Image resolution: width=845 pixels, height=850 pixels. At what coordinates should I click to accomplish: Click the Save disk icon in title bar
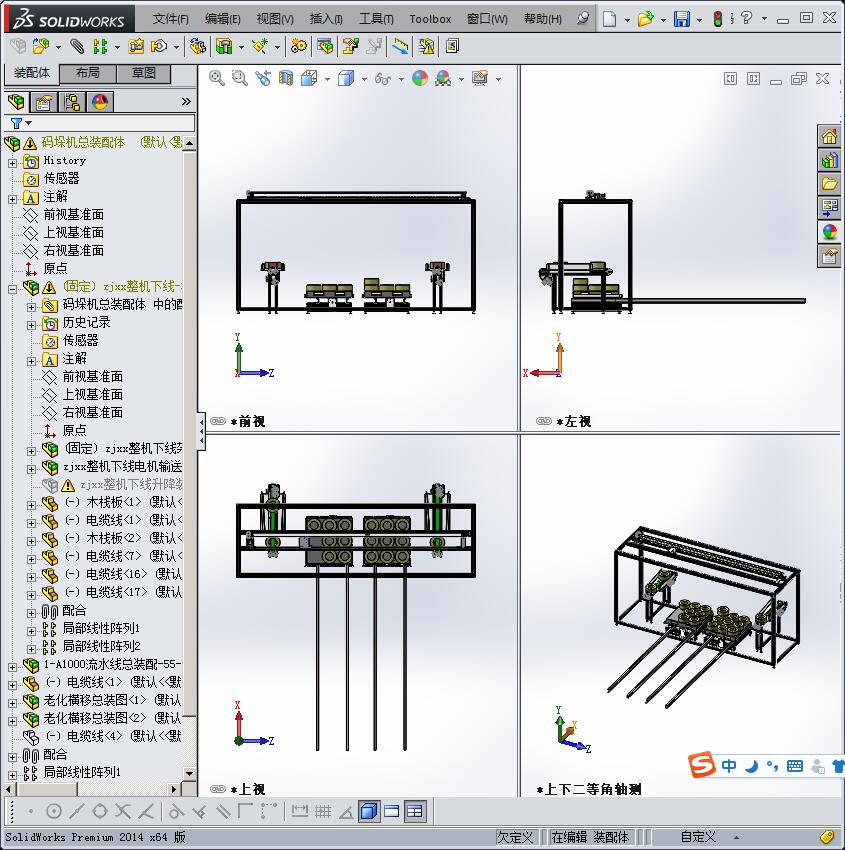coord(681,20)
